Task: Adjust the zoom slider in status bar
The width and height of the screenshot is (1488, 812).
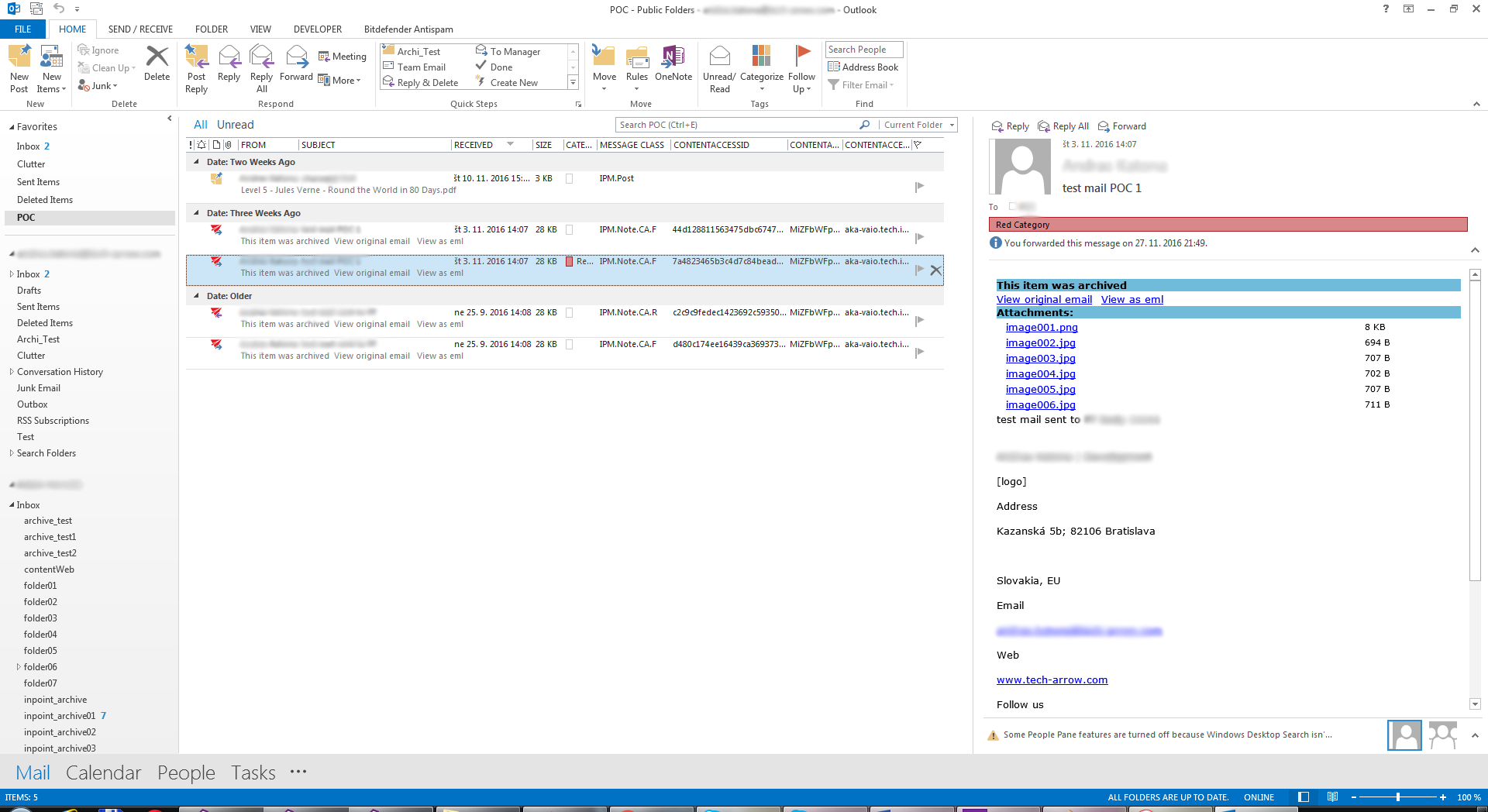Action: 1397,797
